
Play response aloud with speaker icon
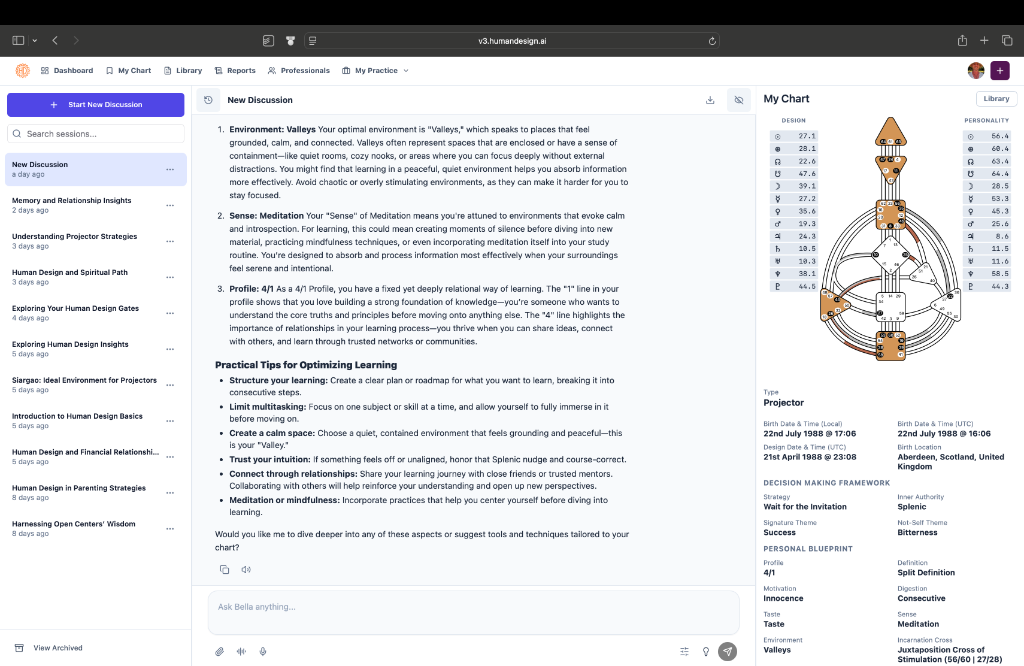point(246,569)
